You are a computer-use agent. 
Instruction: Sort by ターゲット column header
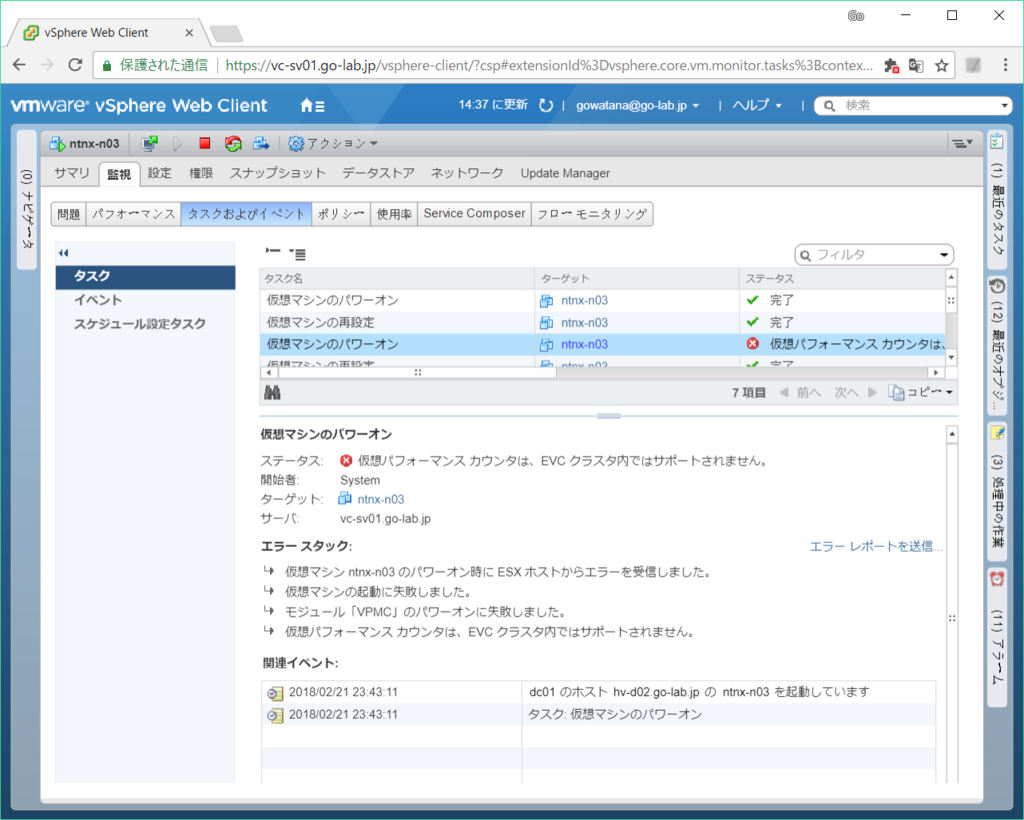(637, 279)
